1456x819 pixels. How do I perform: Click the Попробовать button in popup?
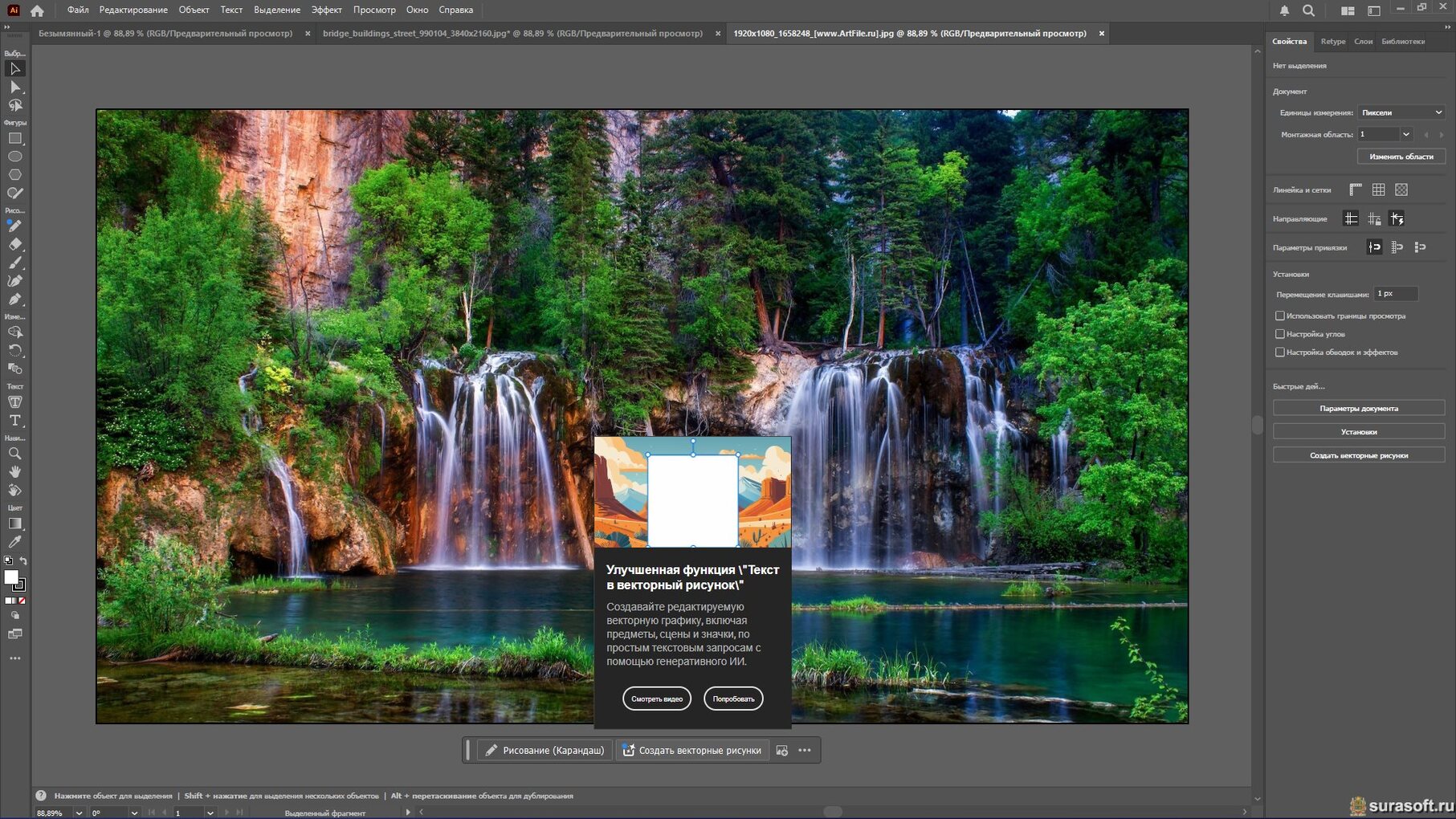click(733, 699)
